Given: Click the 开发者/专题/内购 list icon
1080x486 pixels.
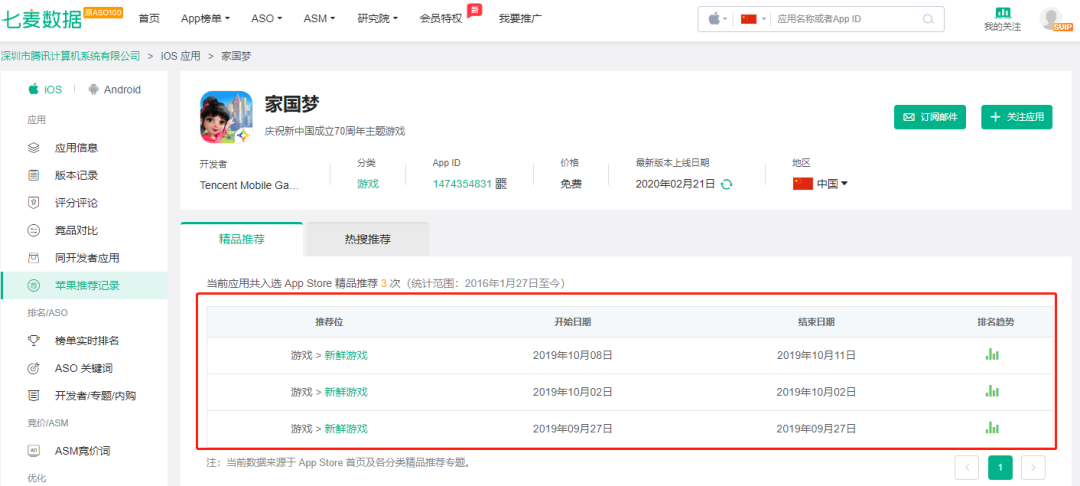Looking at the screenshot, I should click(33, 396).
